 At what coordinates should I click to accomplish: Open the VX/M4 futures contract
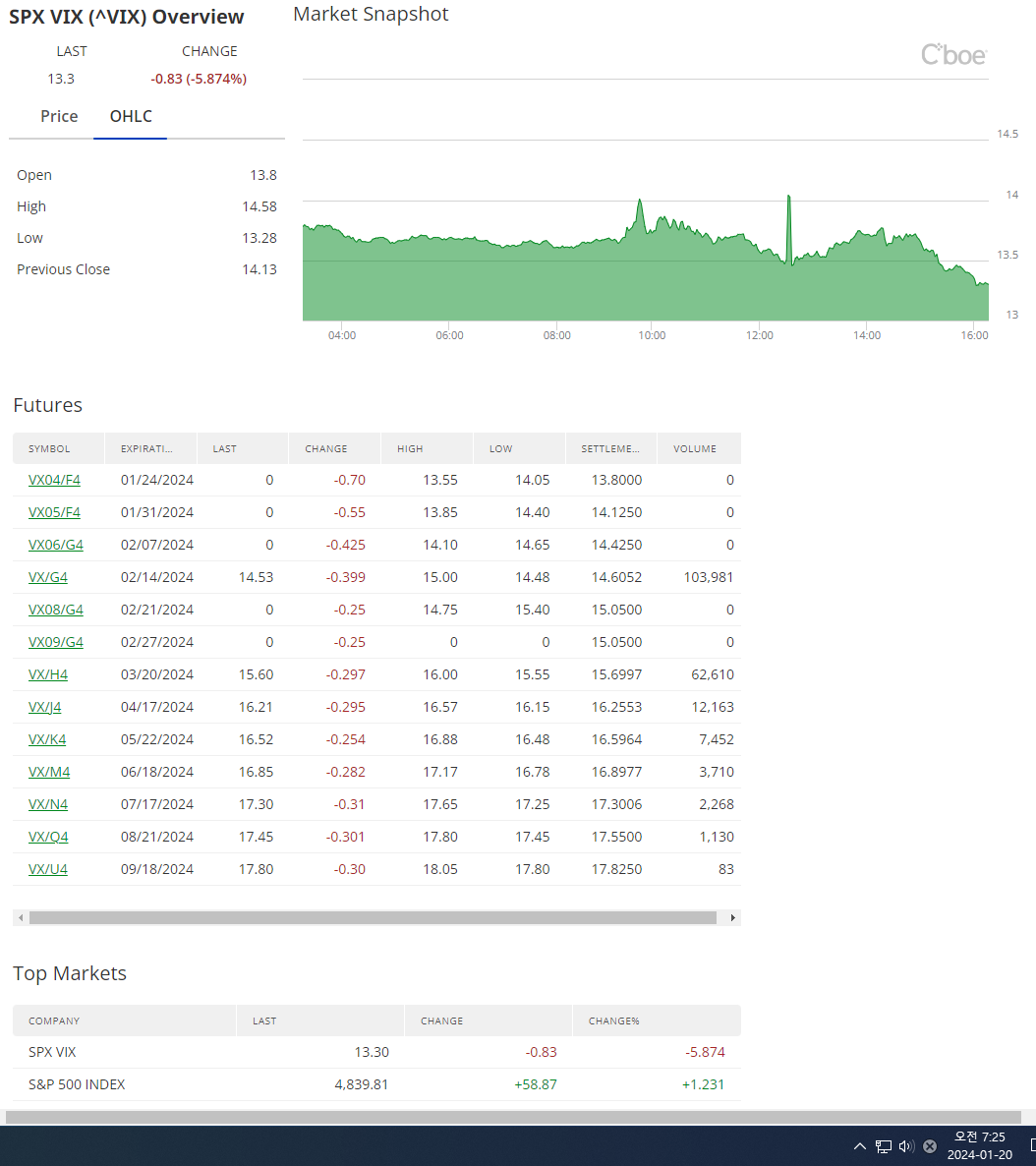[x=49, y=773]
